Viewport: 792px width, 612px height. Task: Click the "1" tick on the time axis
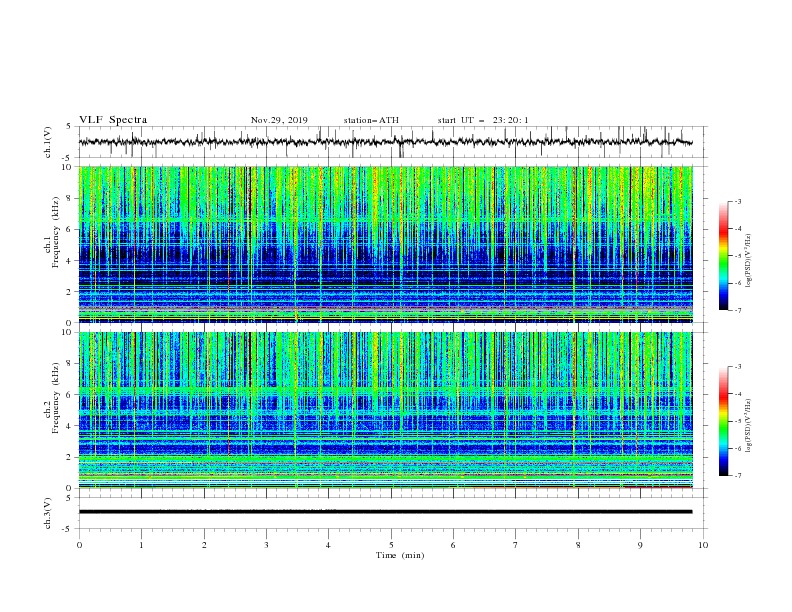point(142,545)
